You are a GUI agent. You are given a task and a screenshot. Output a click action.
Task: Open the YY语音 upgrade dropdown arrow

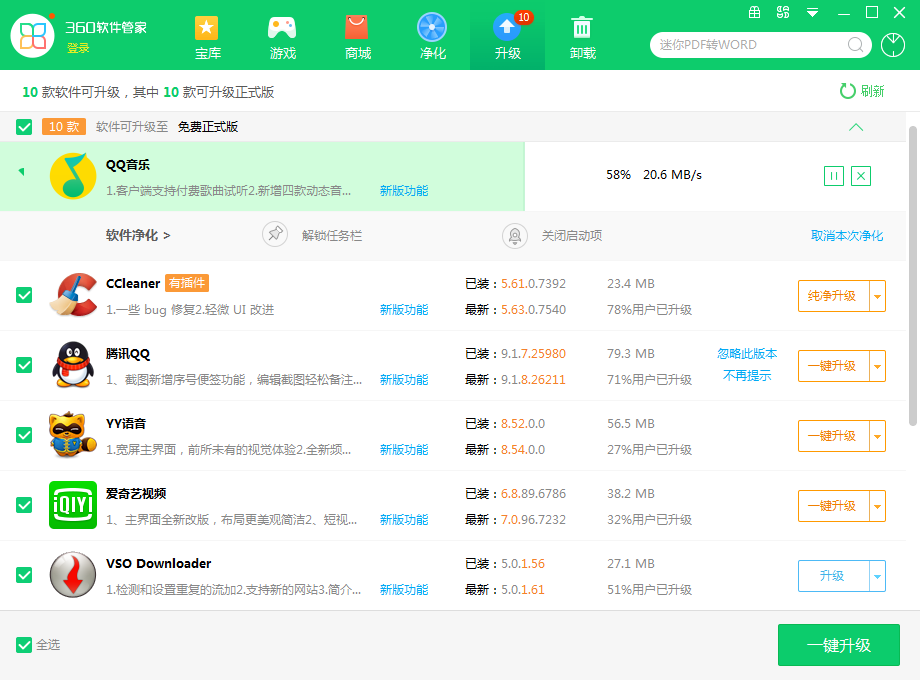click(877, 436)
